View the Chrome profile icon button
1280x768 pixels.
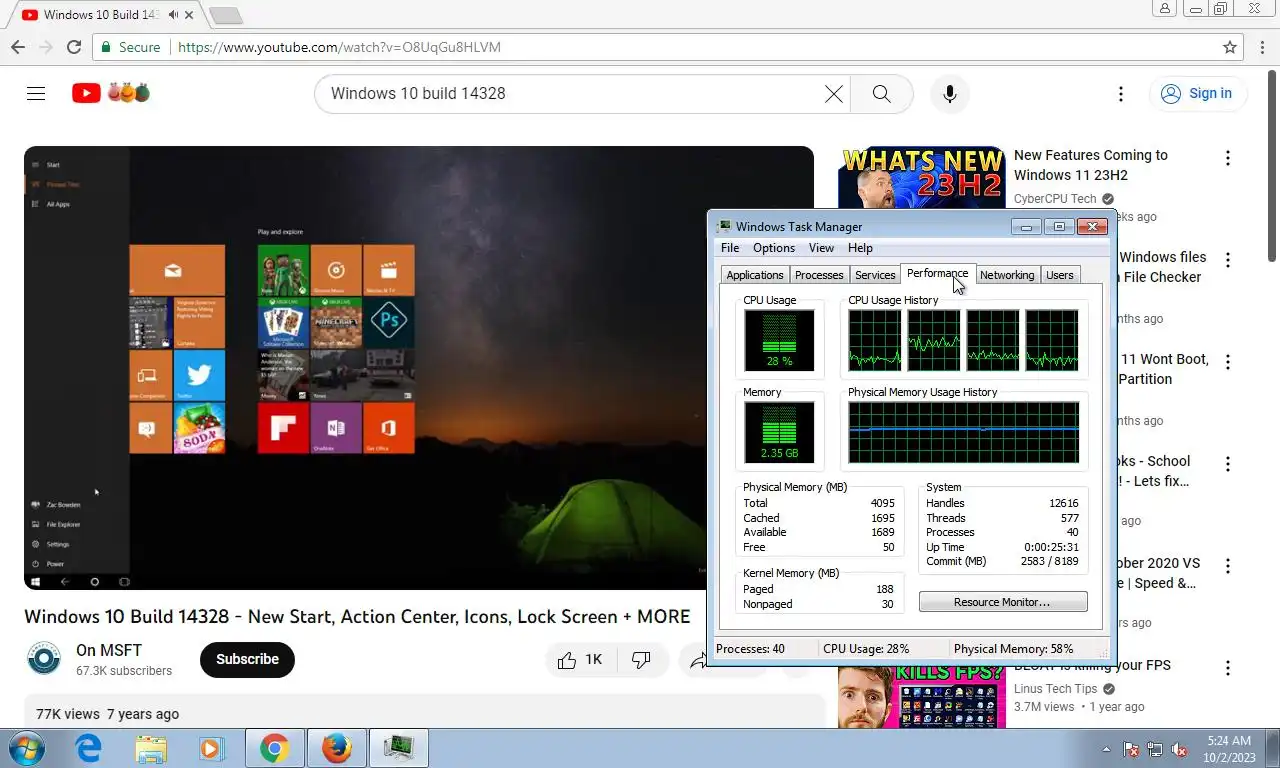pyautogui.click(x=1164, y=8)
